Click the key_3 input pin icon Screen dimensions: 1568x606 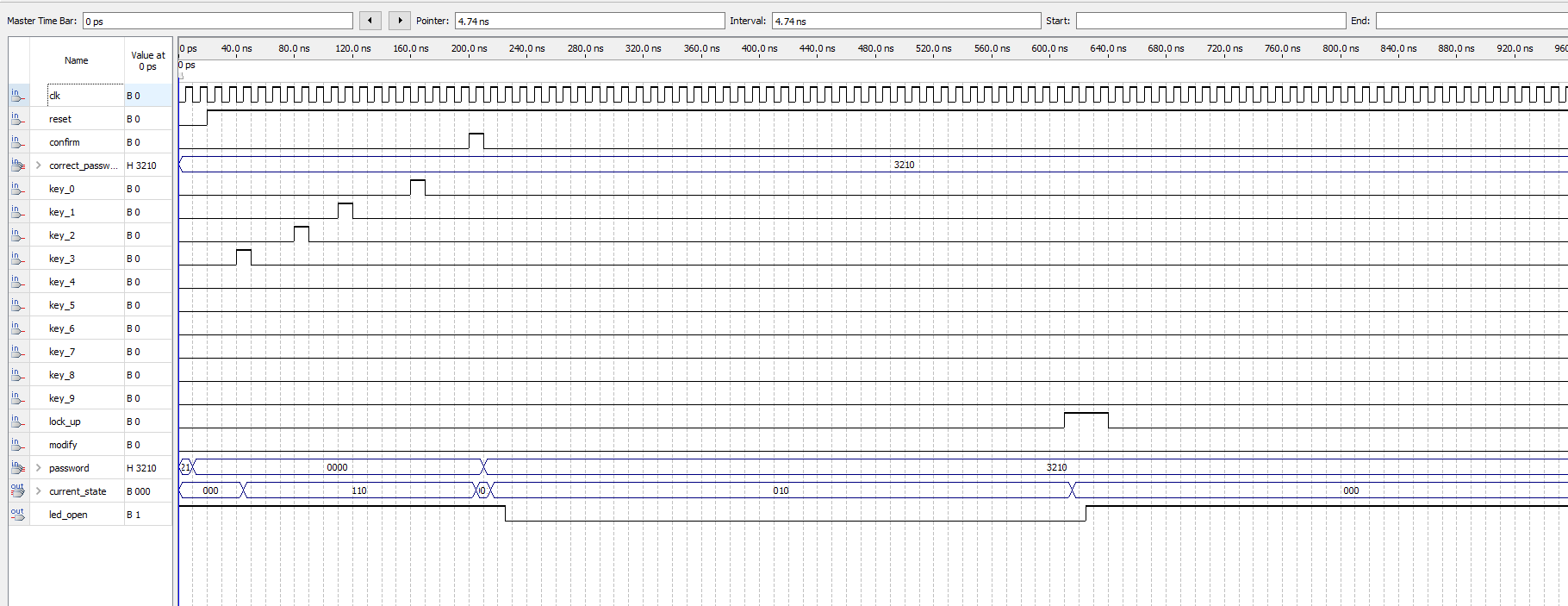click(x=18, y=259)
